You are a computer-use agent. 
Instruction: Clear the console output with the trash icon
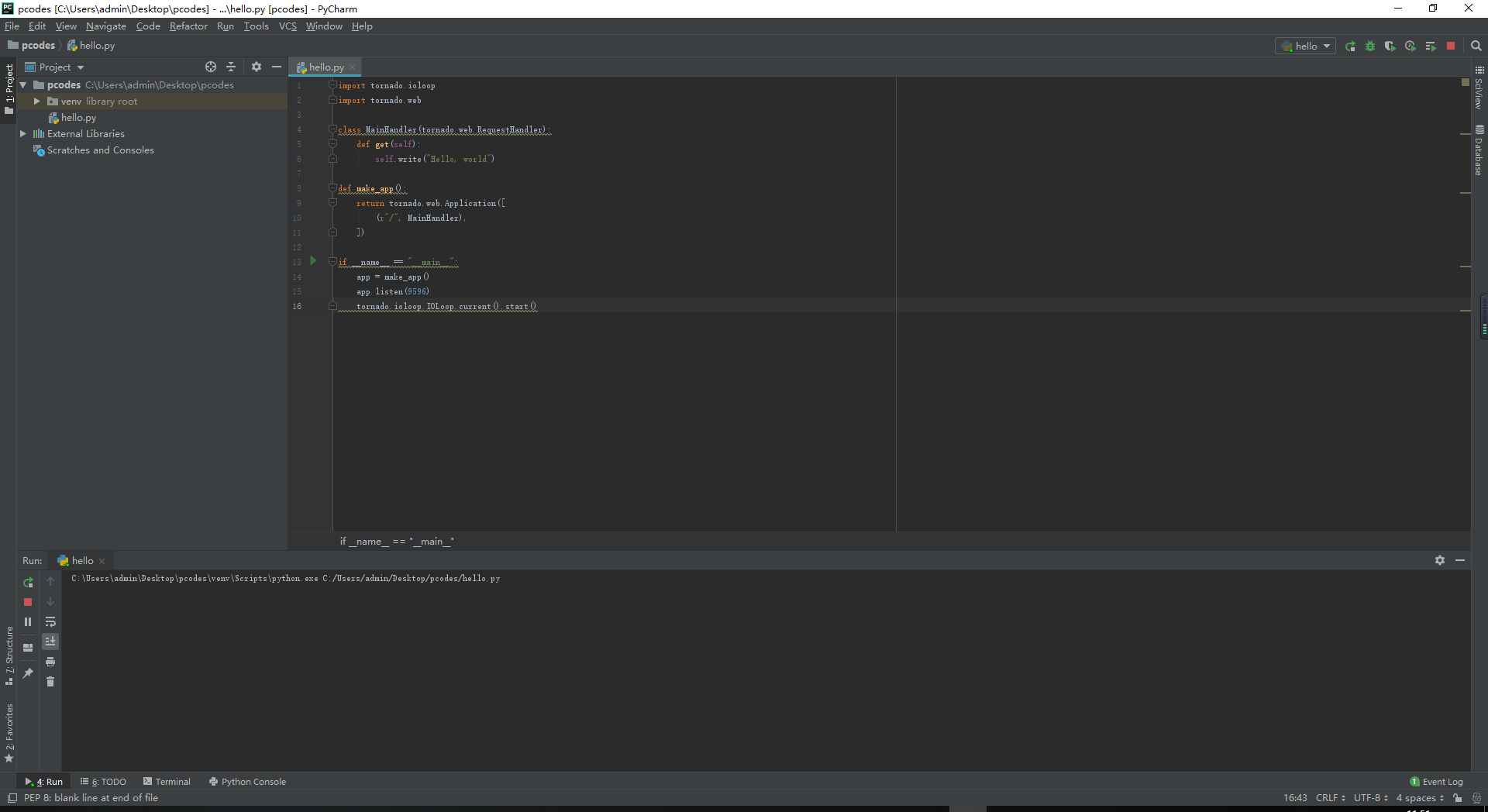(50, 683)
